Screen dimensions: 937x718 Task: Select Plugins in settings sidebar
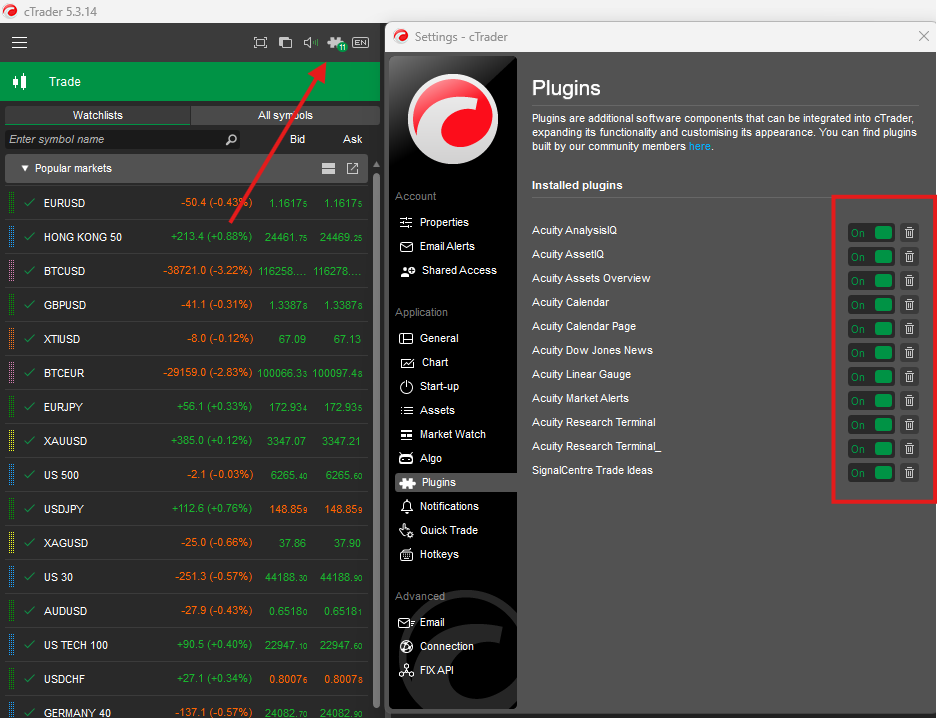tap(455, 482)
